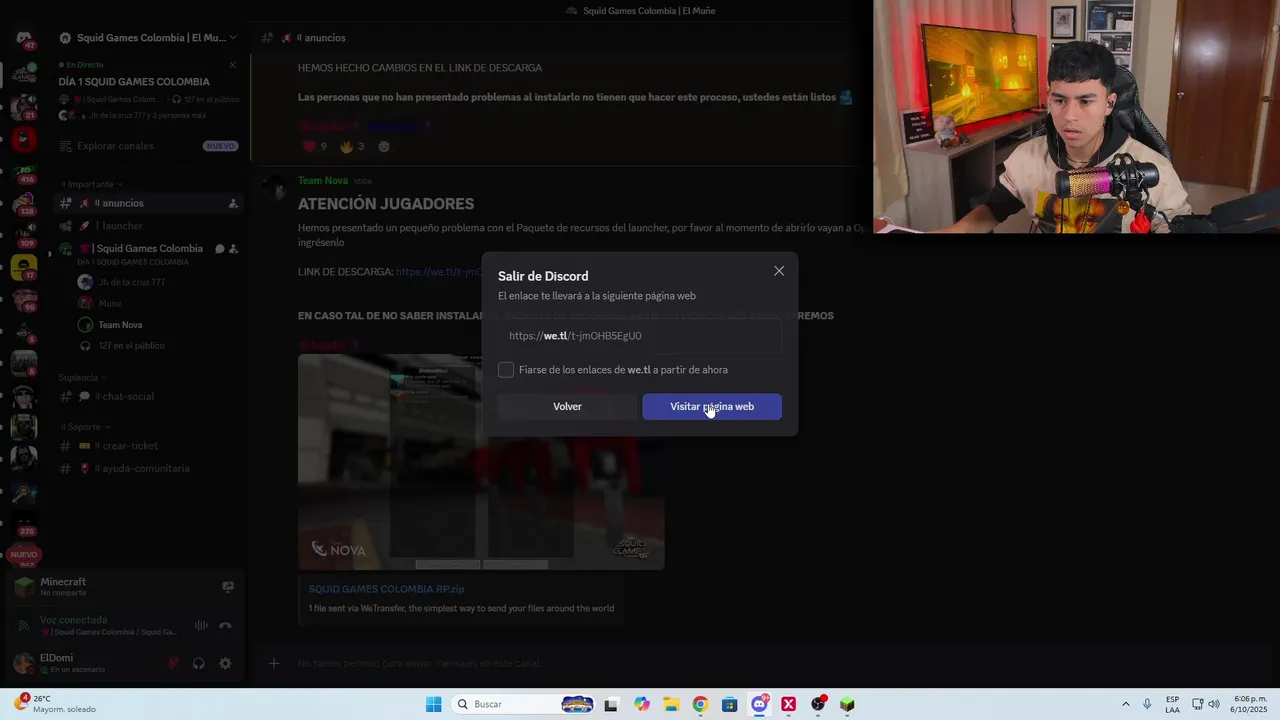Click server icon with 138 badge
The width and height of the screenshot is (1280, 720).
click(24, 203)
